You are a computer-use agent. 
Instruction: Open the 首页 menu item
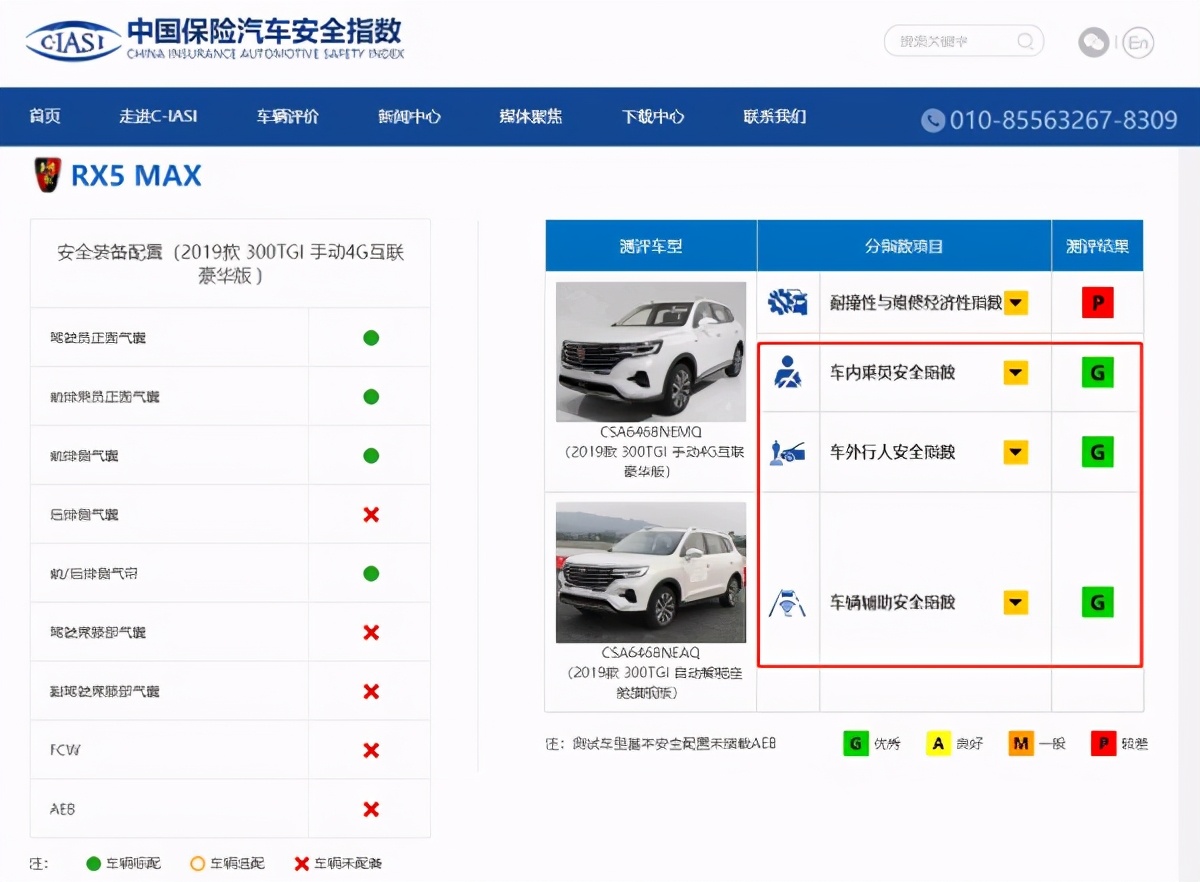(44, 117)
